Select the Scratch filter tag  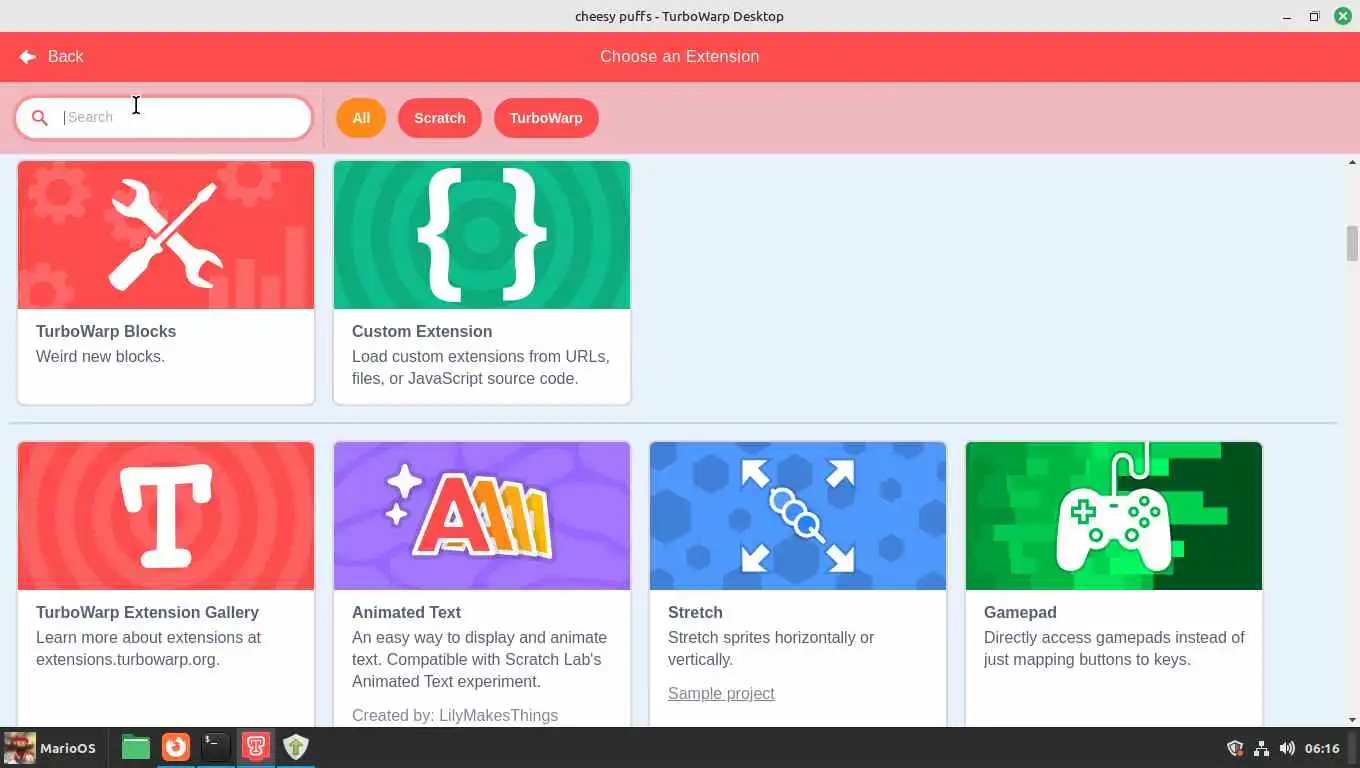tap(440, 118)
